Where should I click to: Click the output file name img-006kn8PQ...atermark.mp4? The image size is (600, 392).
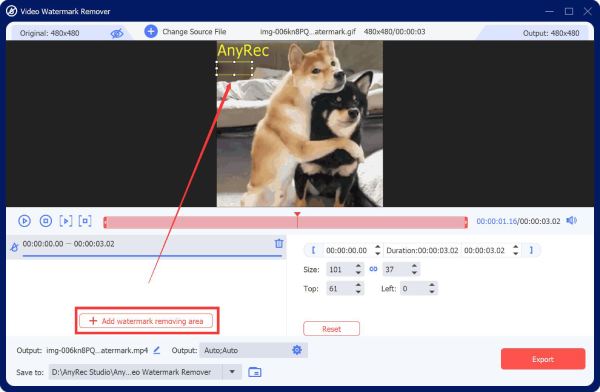[97, 350]
